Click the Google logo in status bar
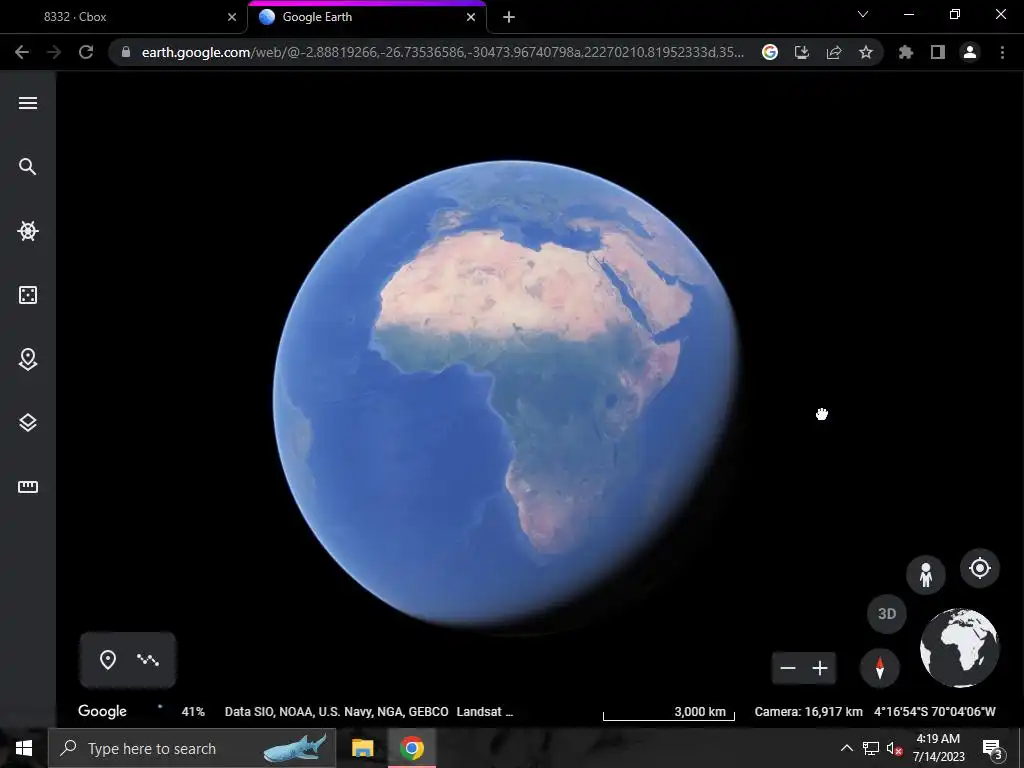 [x=103, y=711]
